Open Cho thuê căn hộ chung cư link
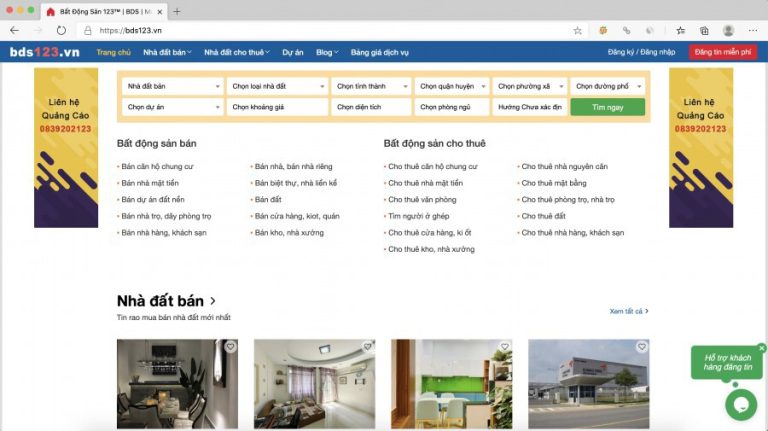 coord(433,167)
